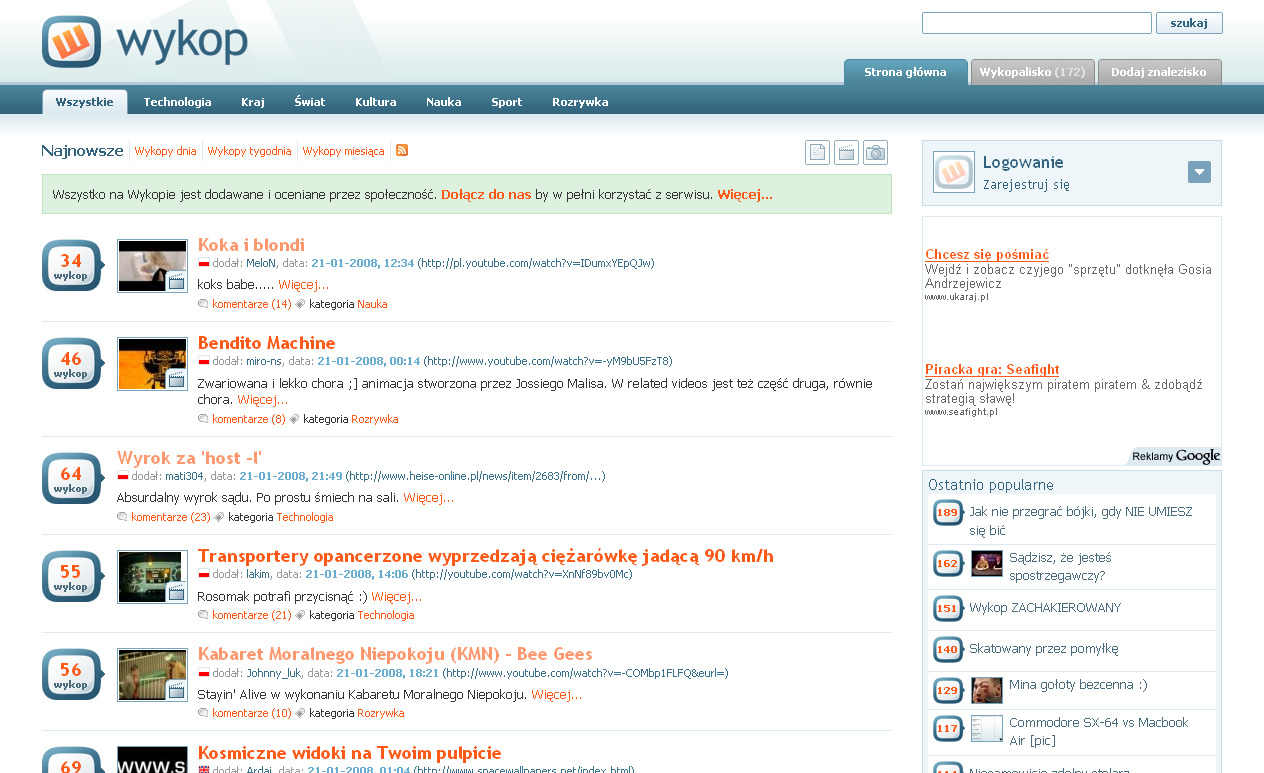
Task: Open the RSS feed icon
Action: tap(402, 150)
